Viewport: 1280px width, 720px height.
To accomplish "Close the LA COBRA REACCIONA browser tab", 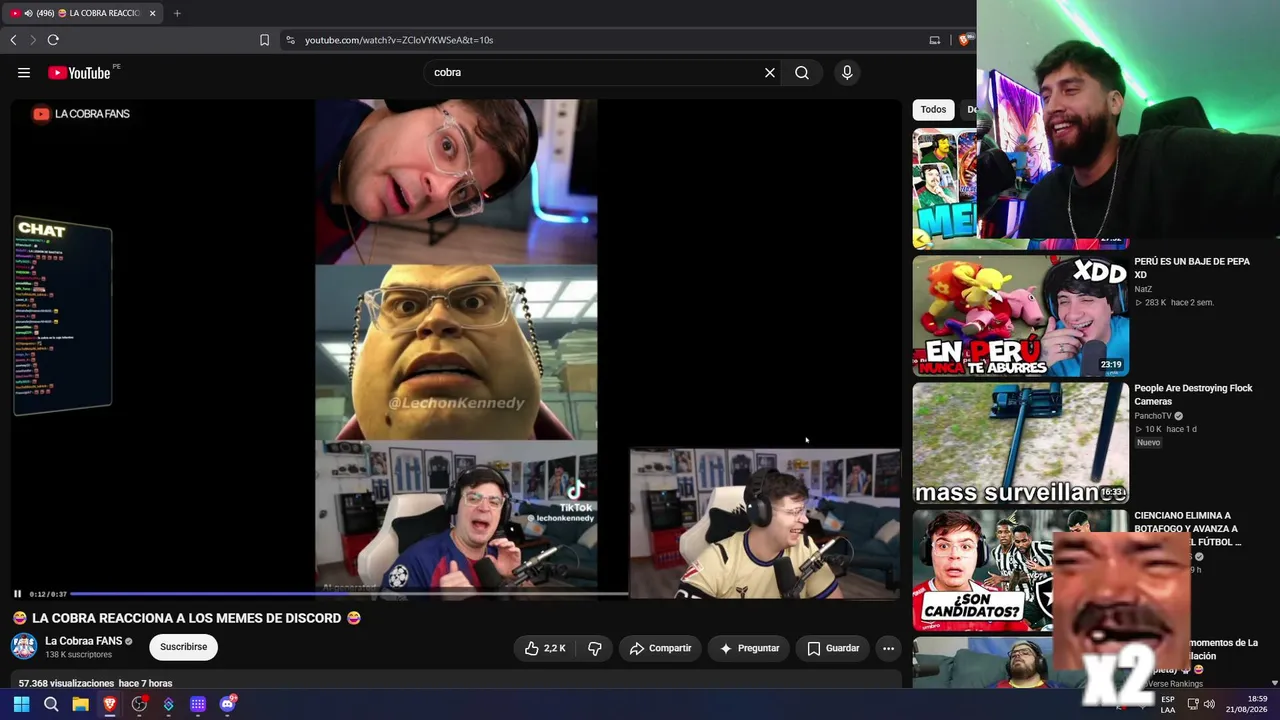I will 152,13.
